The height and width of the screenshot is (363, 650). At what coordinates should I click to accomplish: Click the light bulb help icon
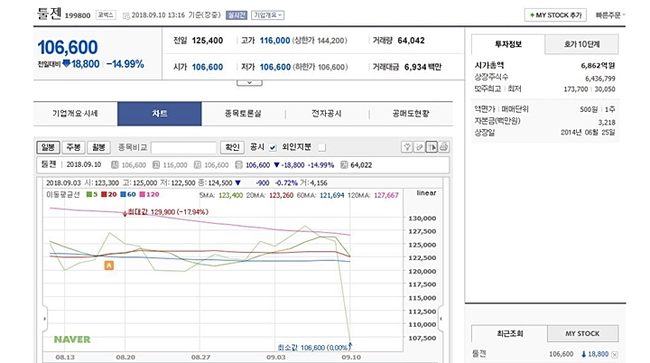pos(407,147)
